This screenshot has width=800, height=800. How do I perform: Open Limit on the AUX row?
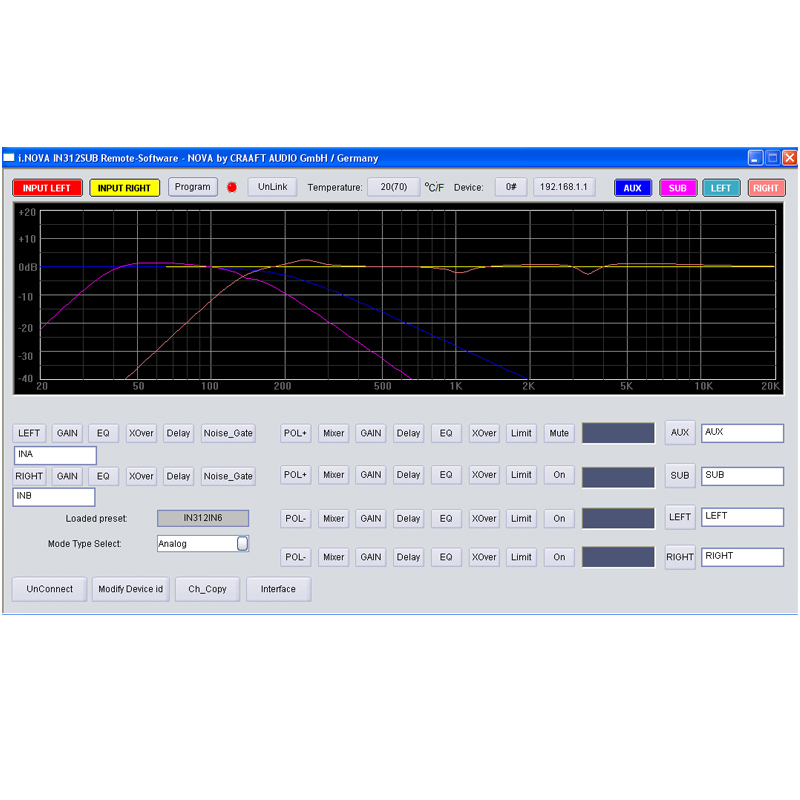click(x=521, y=433)
